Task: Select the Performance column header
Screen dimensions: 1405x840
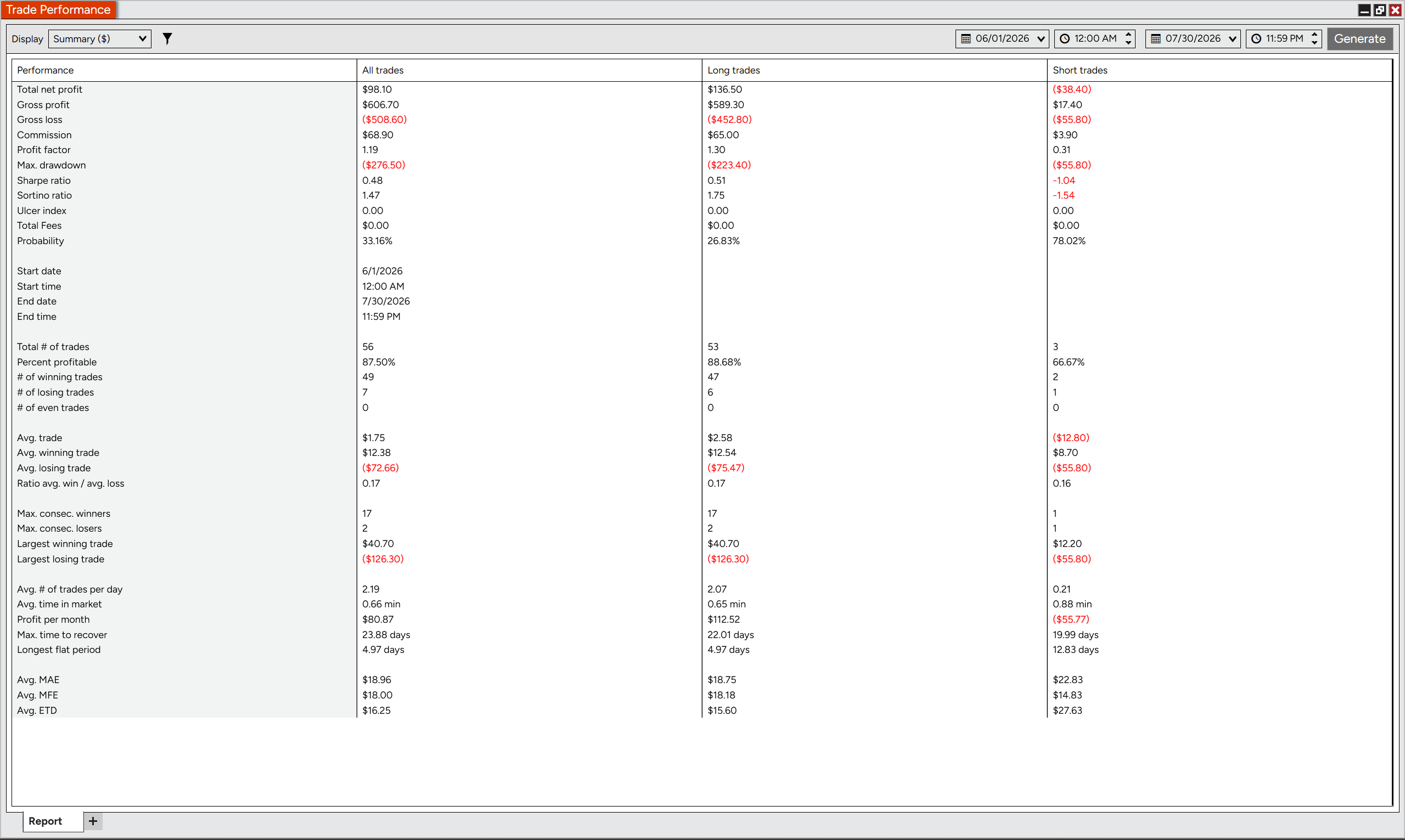Action: (x=184, y=70)
